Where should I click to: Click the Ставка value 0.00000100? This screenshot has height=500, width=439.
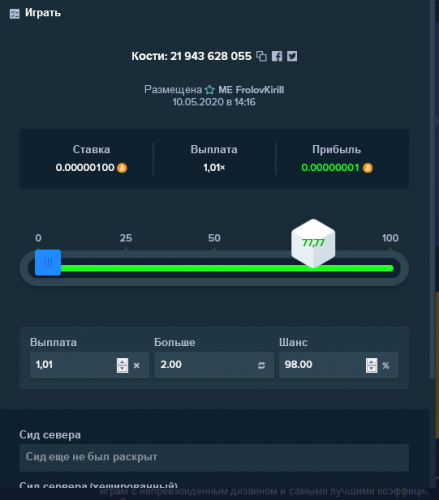pos(85,167)
